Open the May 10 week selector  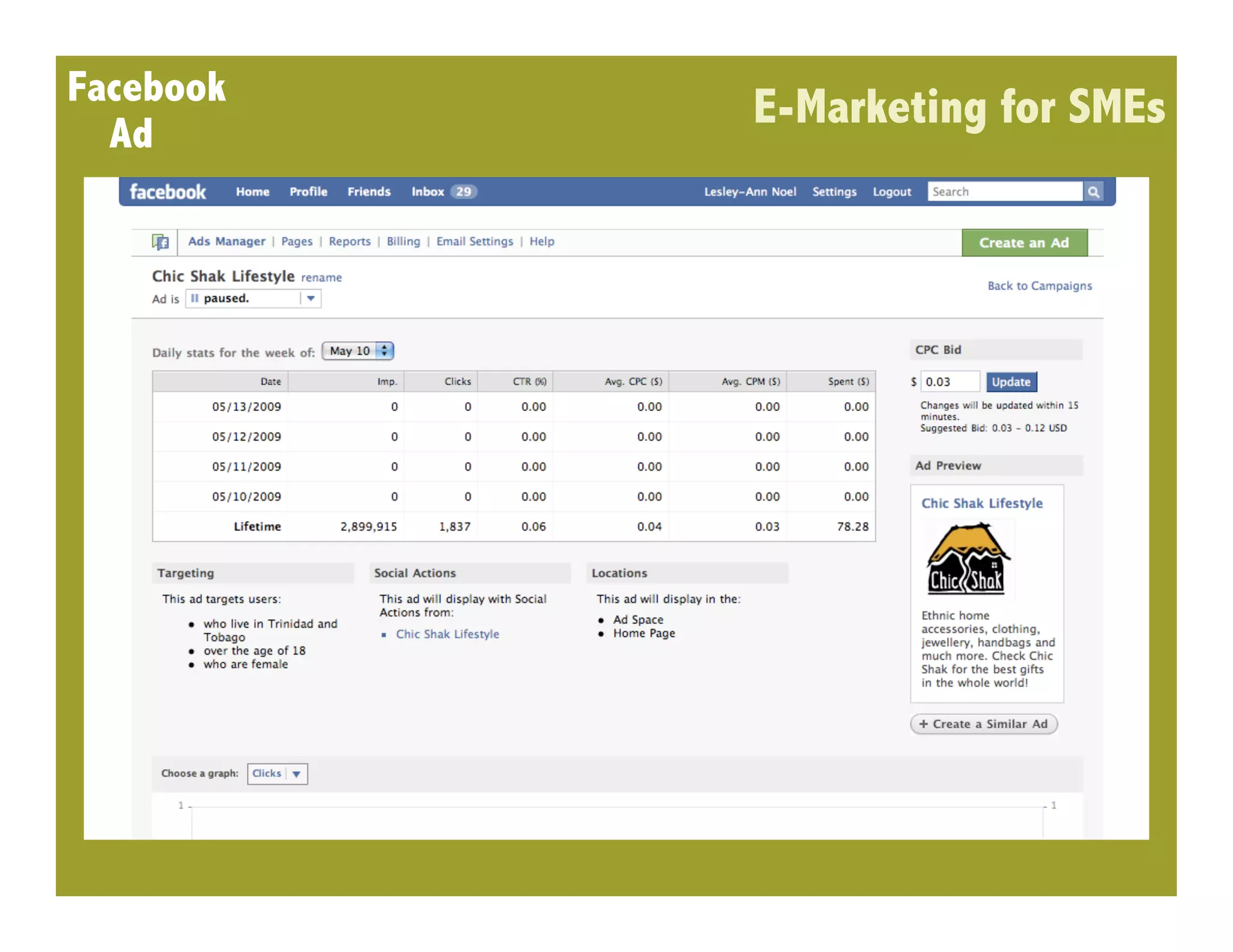click(358, 351)
